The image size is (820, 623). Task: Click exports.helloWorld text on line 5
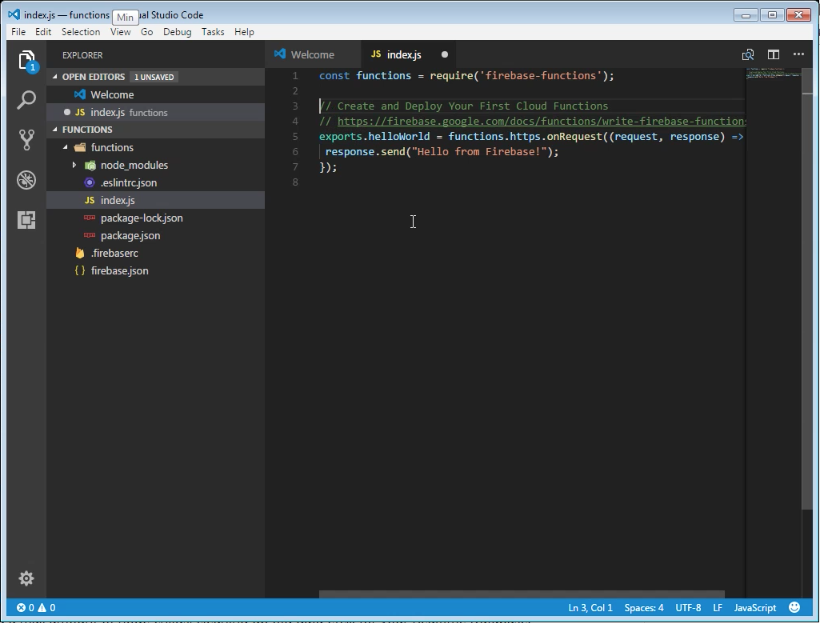pos(374,137)
